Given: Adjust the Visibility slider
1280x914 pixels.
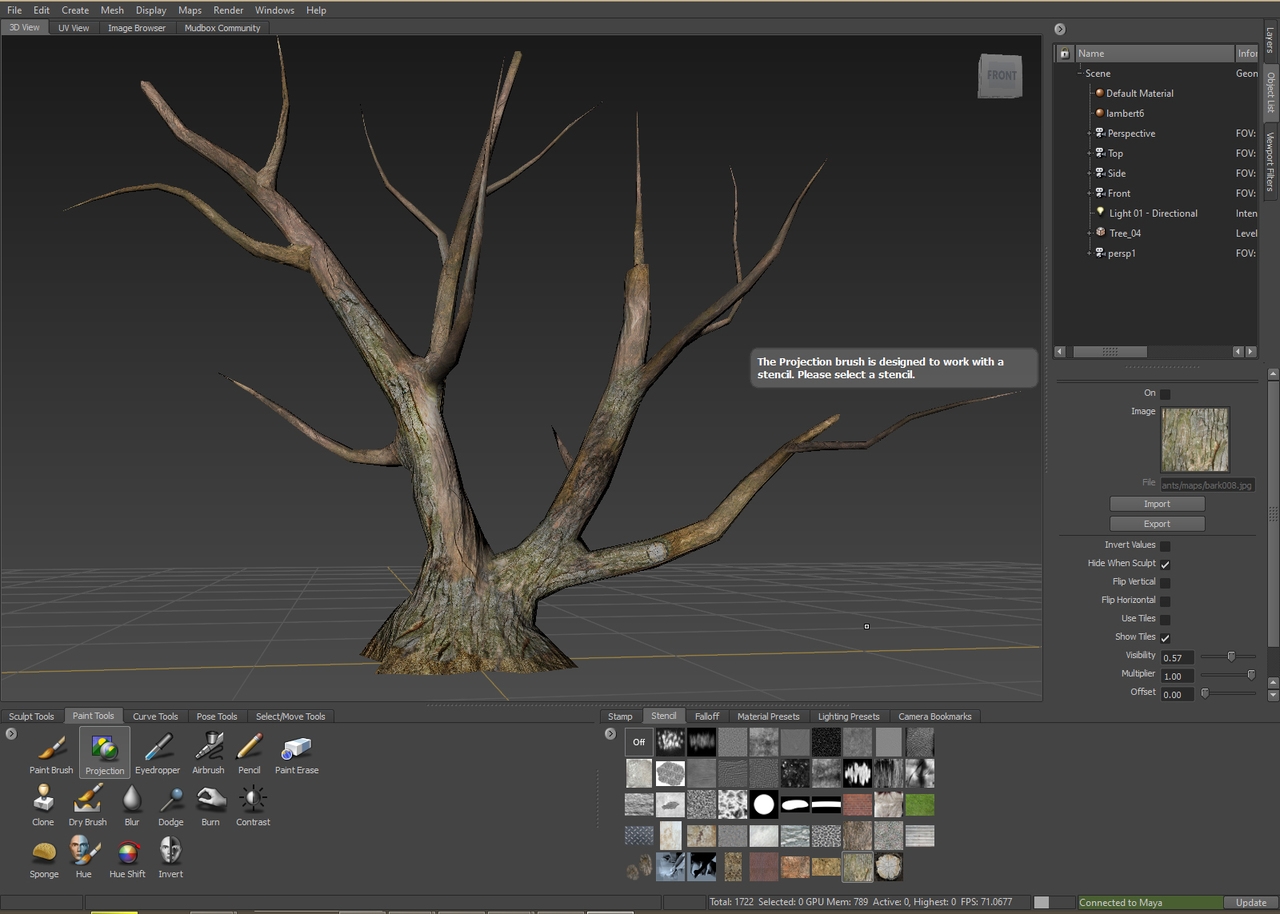Looking at the screenshot, I should (x=1229, y=656).
